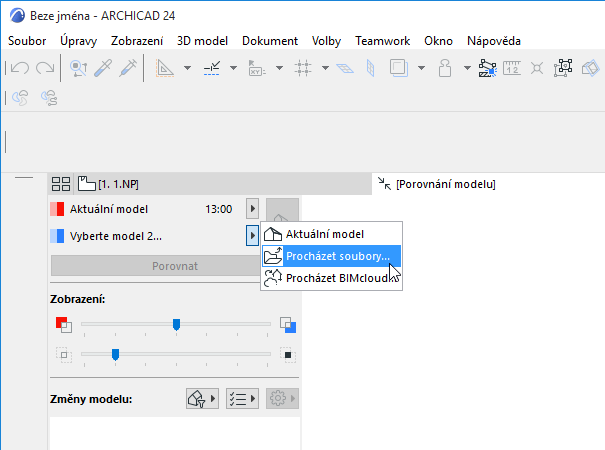Click the lower opacity slider handle
This screenshot has height=450, width=605.
(115, 355)
